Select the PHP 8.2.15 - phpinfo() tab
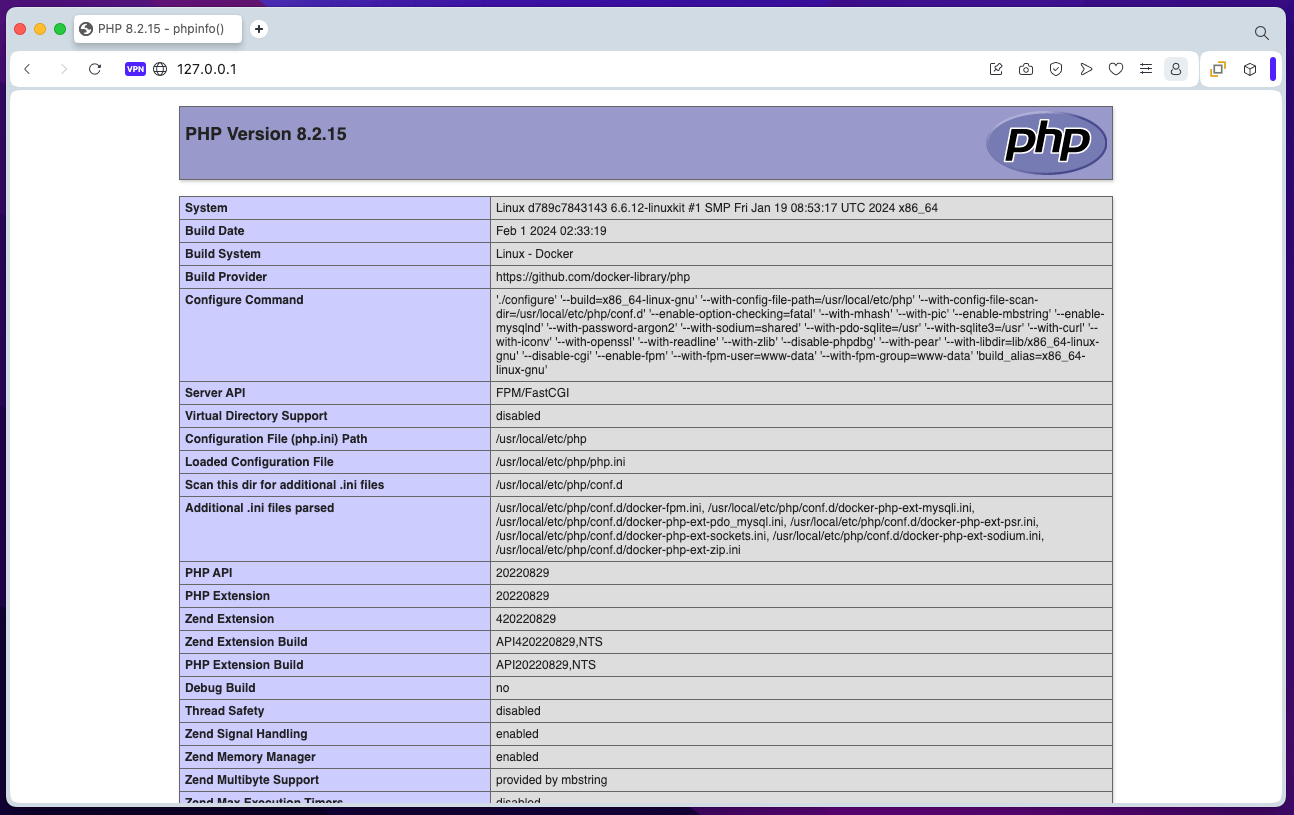 coord(160,29)
